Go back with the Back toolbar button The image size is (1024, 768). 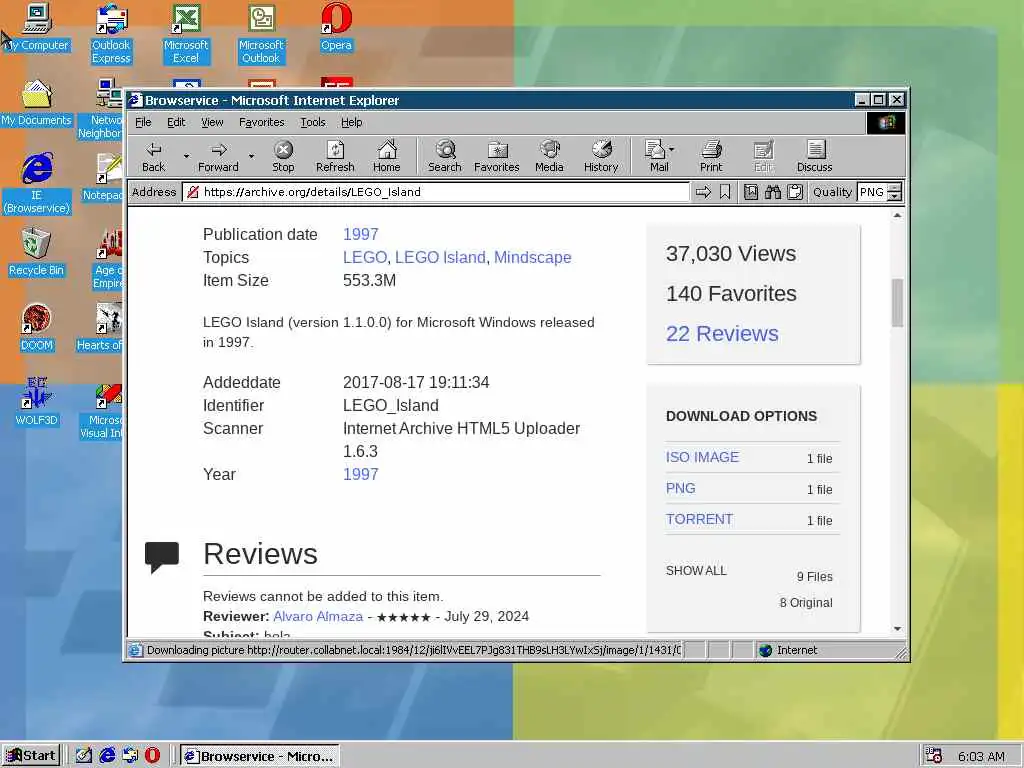point(153,157)
